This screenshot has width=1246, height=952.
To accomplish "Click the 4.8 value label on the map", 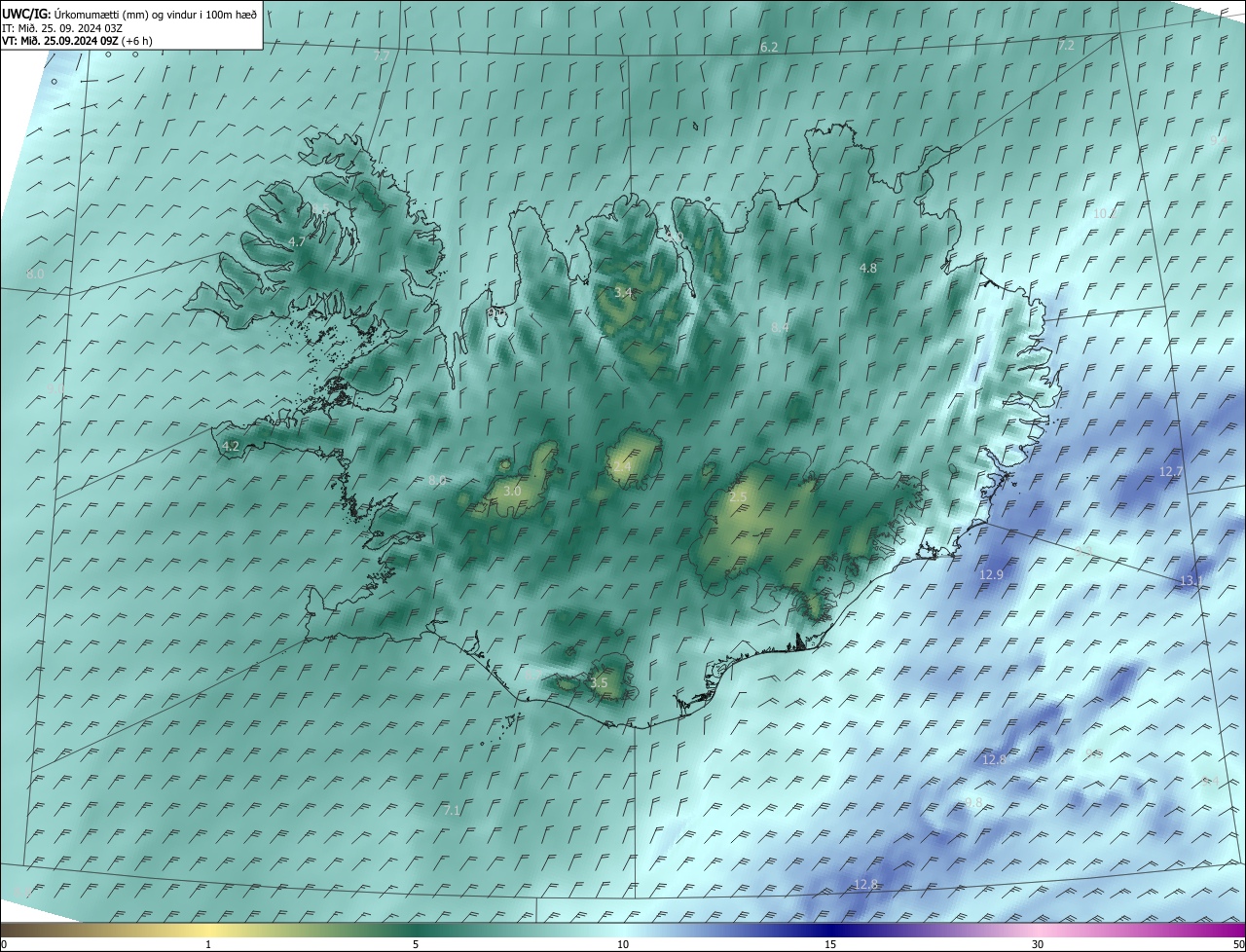I will tap(868, 268).
